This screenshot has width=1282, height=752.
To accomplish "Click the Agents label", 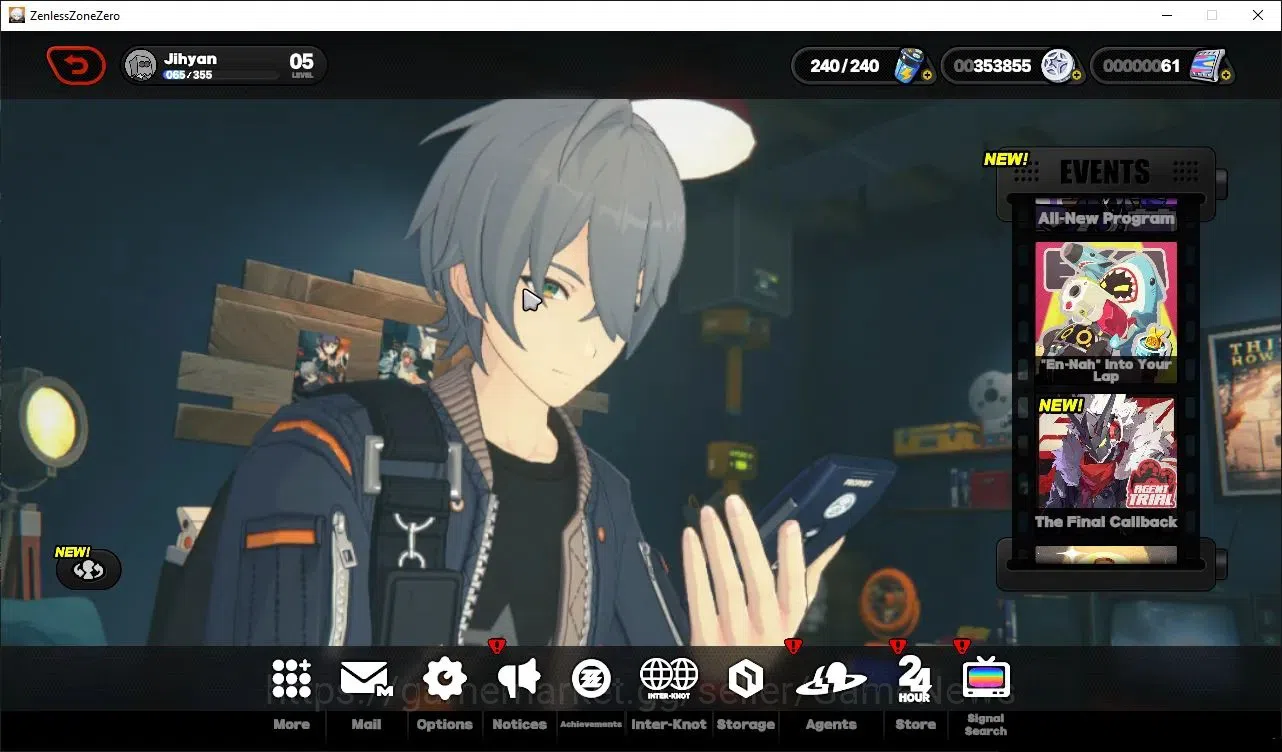I will tap(831, 724).
